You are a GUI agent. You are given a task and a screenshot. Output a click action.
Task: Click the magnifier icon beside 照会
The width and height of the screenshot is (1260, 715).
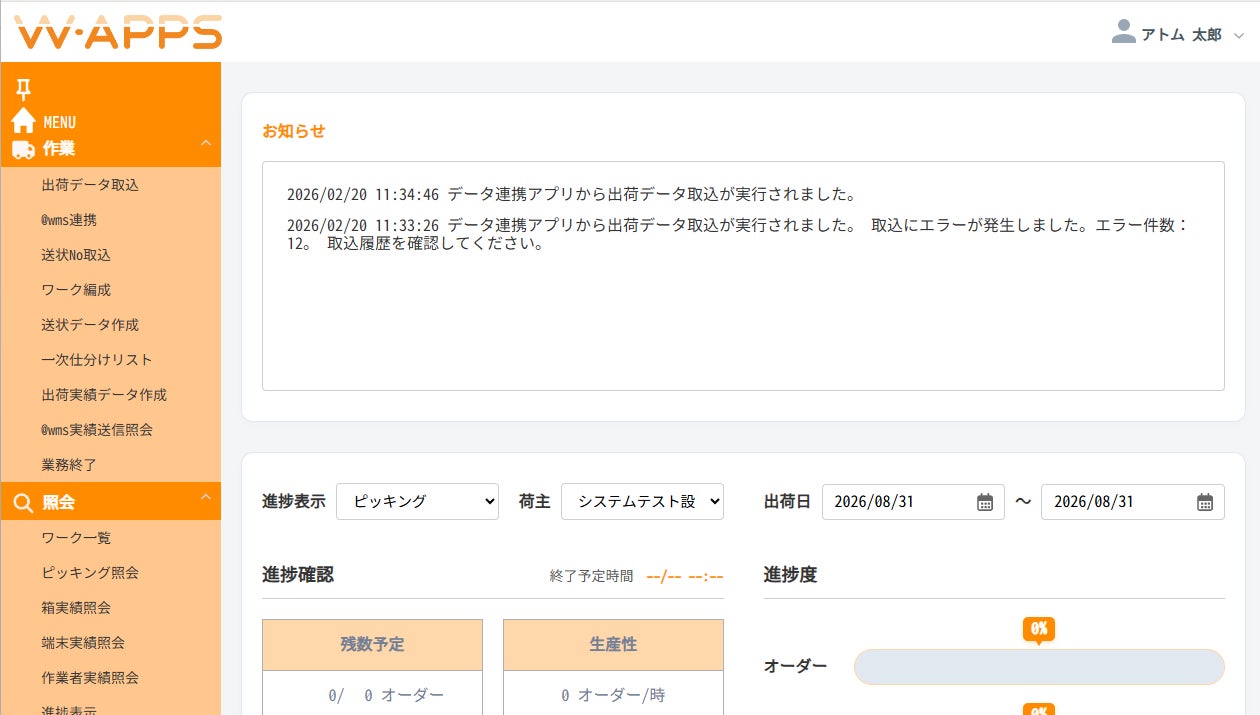point(24,501)
